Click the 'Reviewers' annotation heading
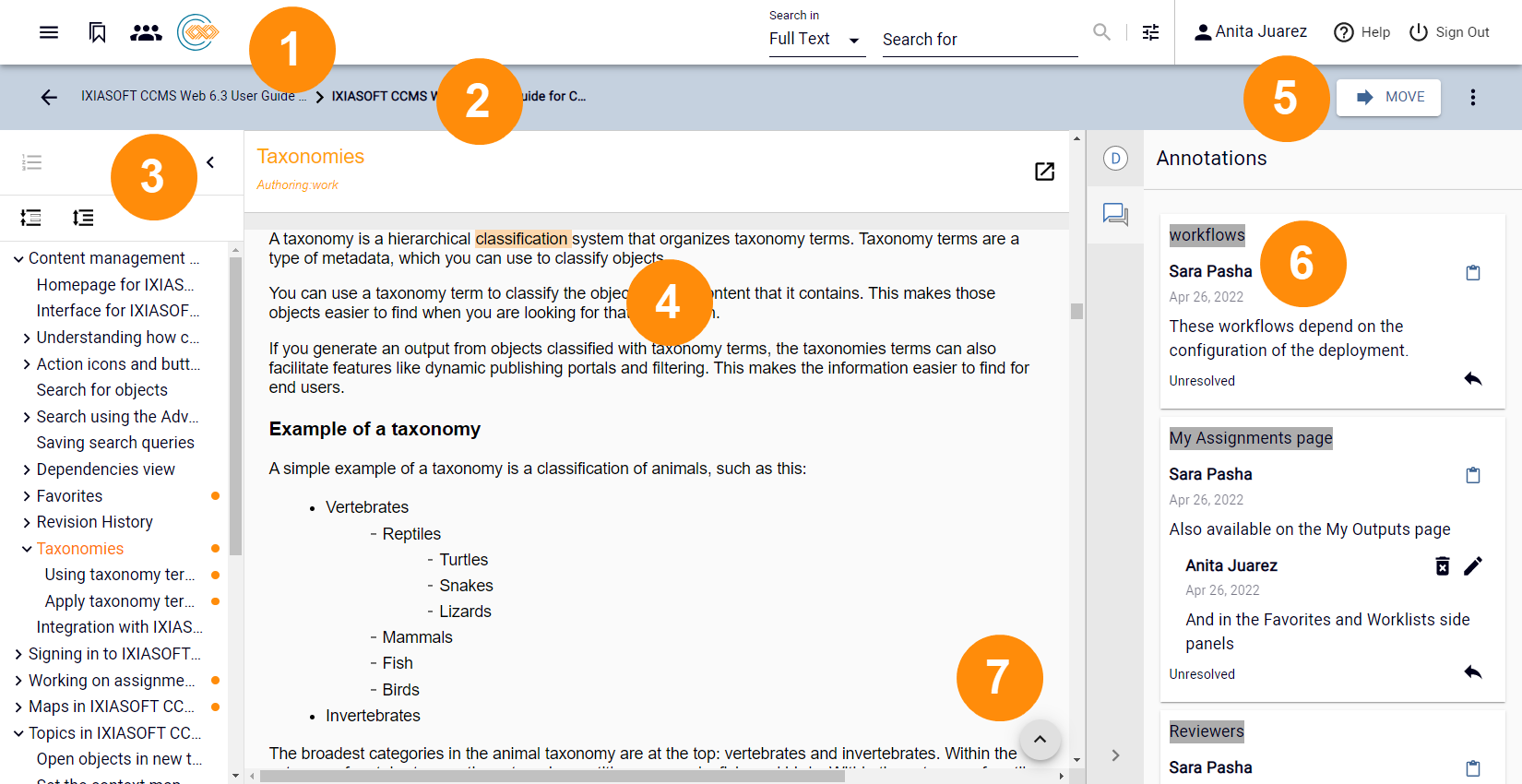1522x784 pixels. point(1207,731)
